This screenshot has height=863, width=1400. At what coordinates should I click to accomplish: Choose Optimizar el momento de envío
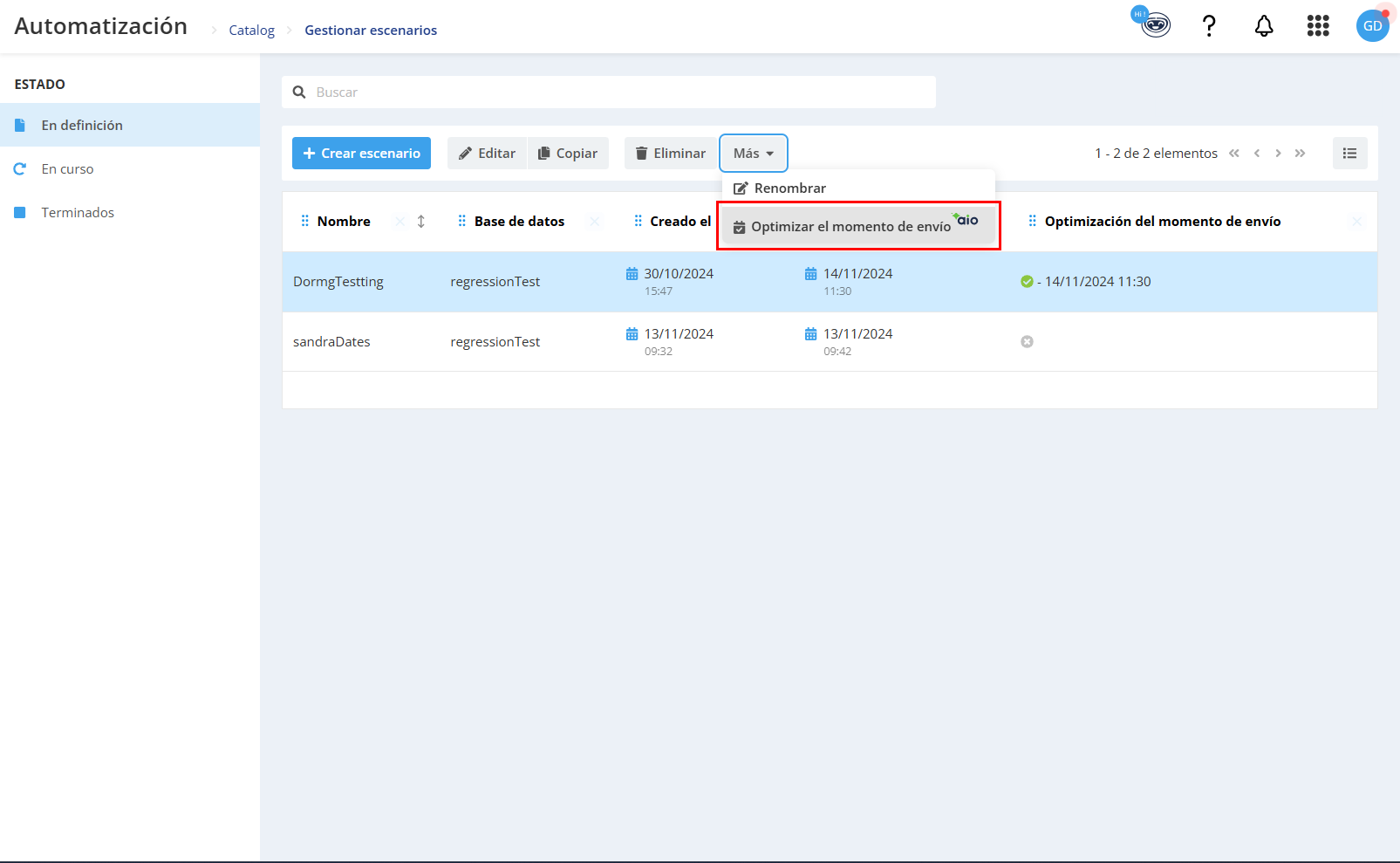858,226
